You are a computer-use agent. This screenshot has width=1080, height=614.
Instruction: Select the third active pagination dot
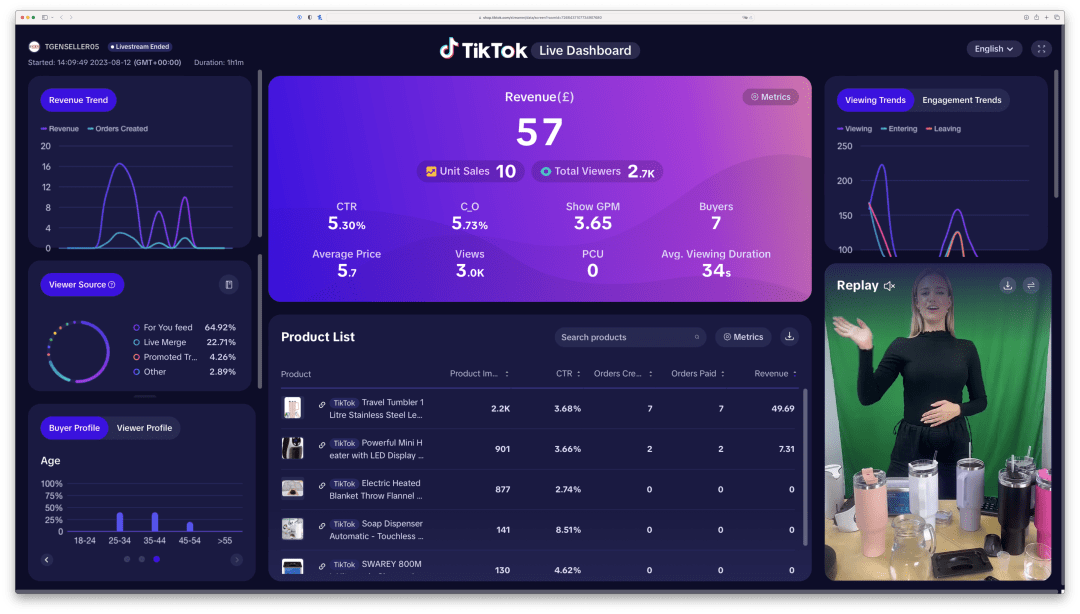(x=157, y=560)
